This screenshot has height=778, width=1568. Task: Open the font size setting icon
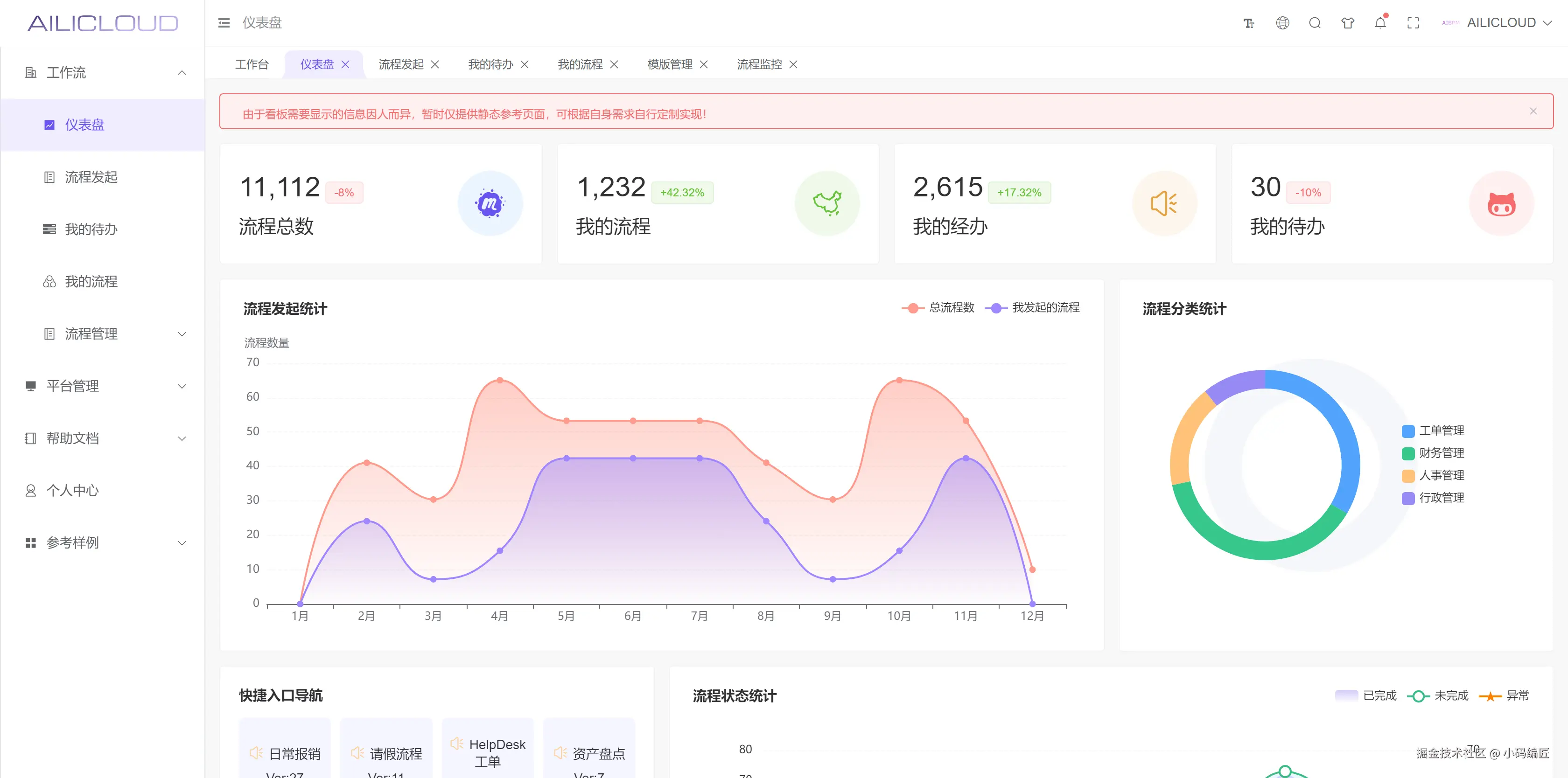(x=1248, y=23)
